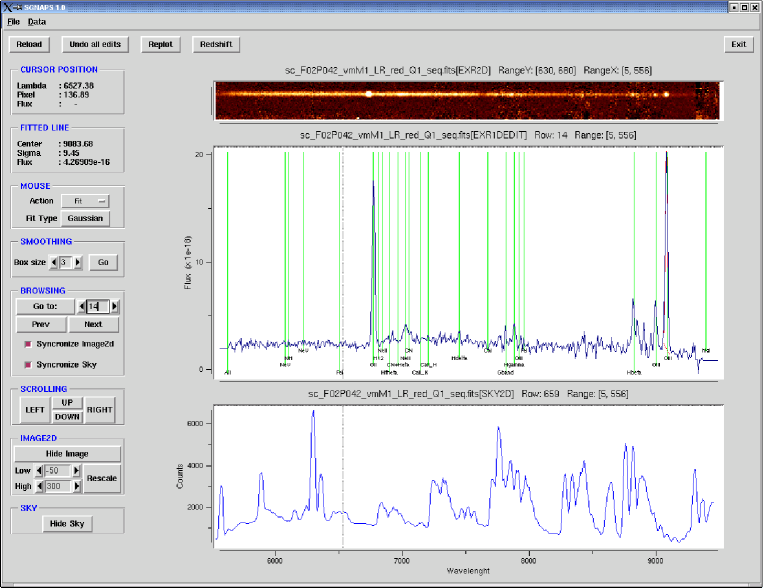763x588 pixels.
Task: Raise the Image2D High cut value arrow
Action: 76,486
